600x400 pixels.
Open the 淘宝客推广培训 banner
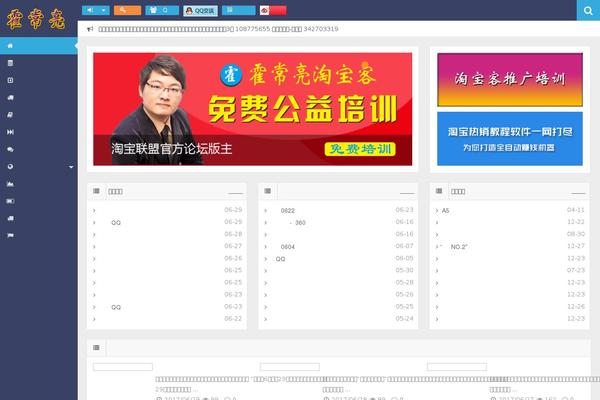coord(510,80)
